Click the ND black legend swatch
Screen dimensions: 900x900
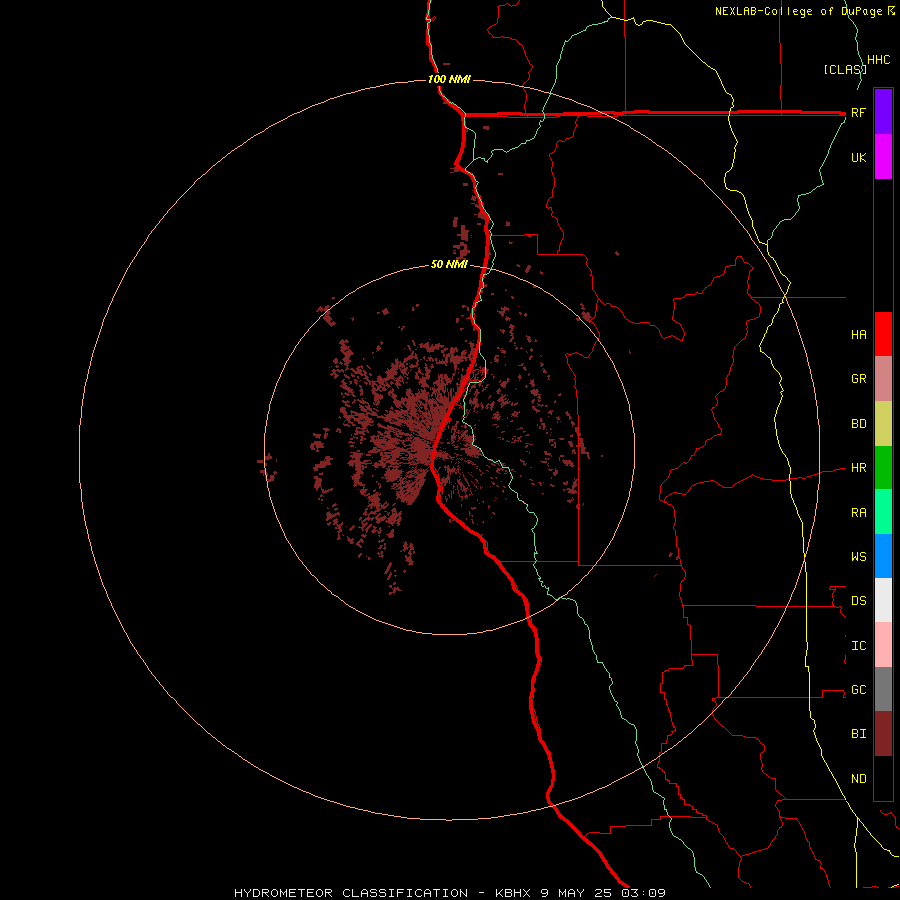pyautogui.click(x=883, y=778)
